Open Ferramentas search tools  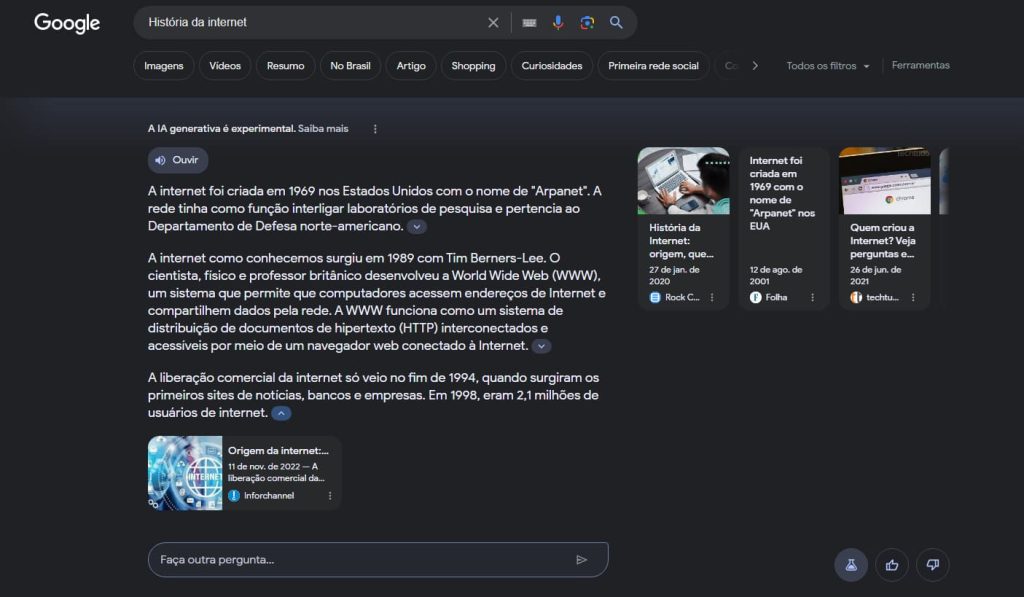(x=921, y=65)
